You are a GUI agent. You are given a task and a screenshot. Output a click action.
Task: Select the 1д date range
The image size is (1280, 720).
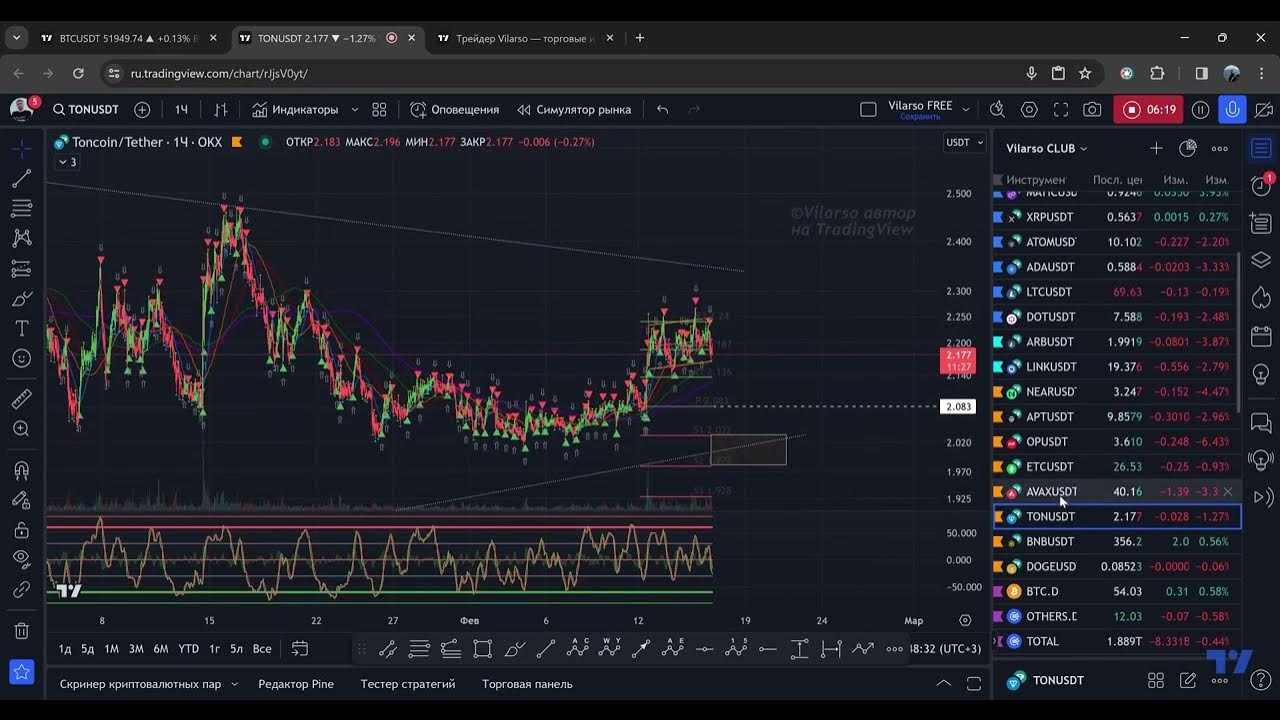pos(65,649)
